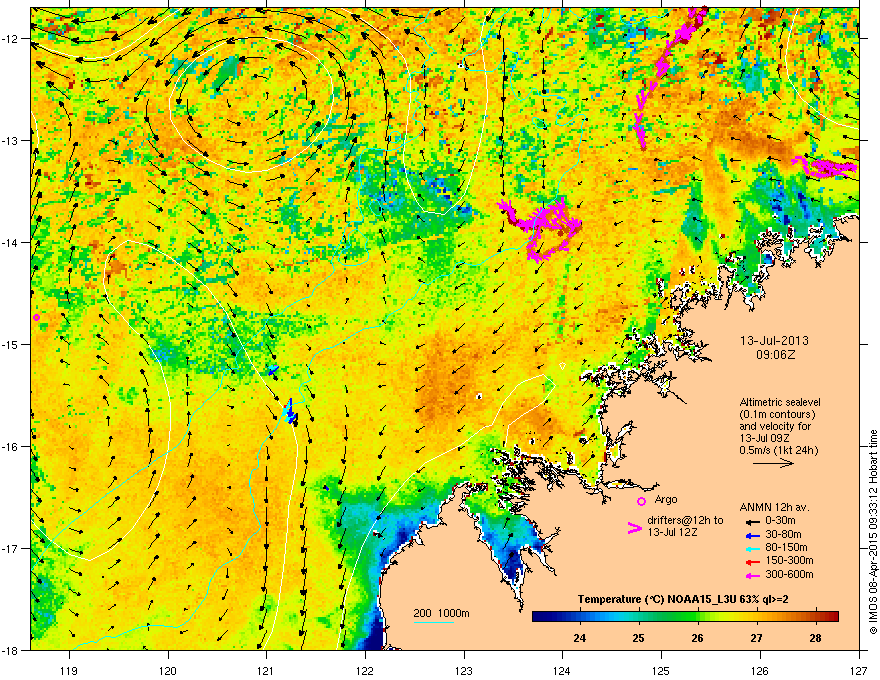Click the '123' longitude axis label
This screenshot has height=680, width=880.
(x=464, y=670)
